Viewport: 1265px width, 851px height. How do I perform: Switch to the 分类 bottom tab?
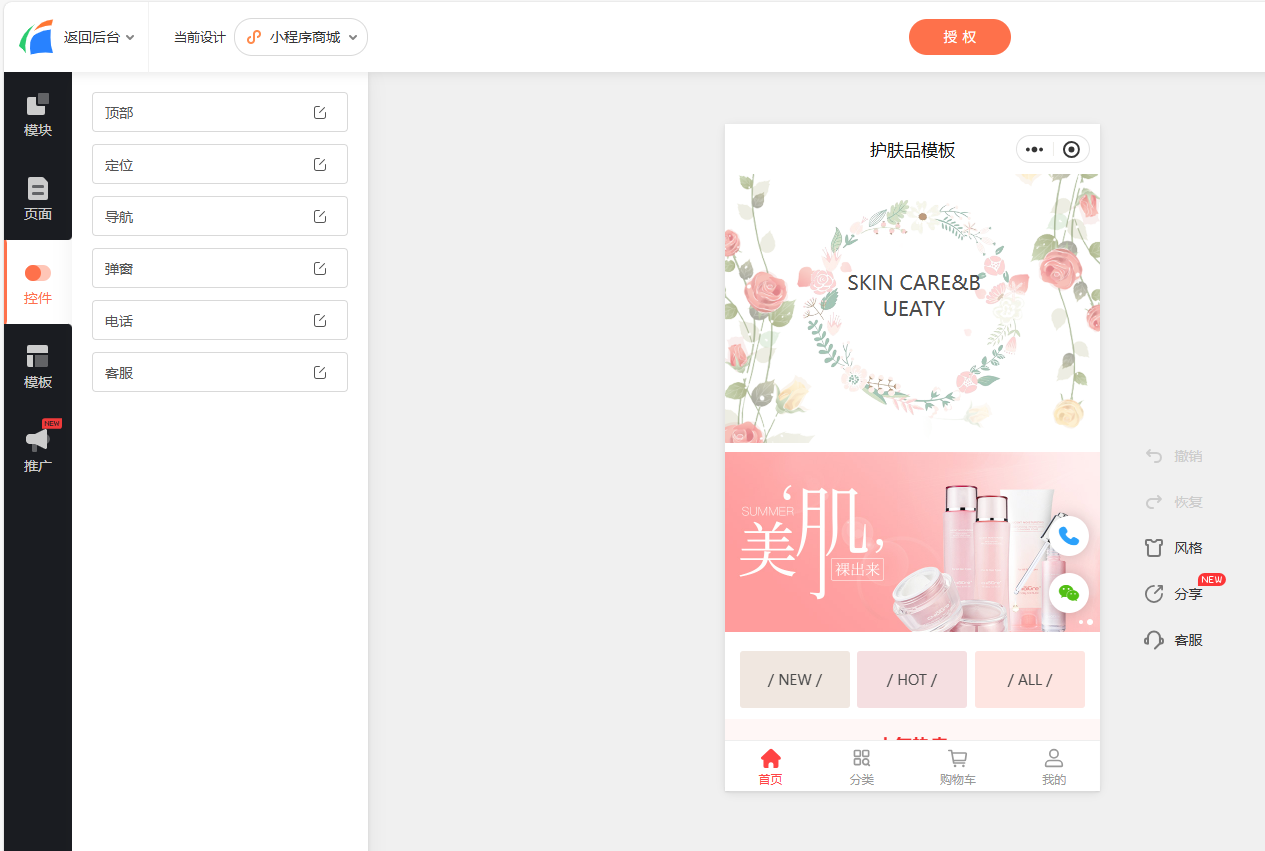pos(862,767)
